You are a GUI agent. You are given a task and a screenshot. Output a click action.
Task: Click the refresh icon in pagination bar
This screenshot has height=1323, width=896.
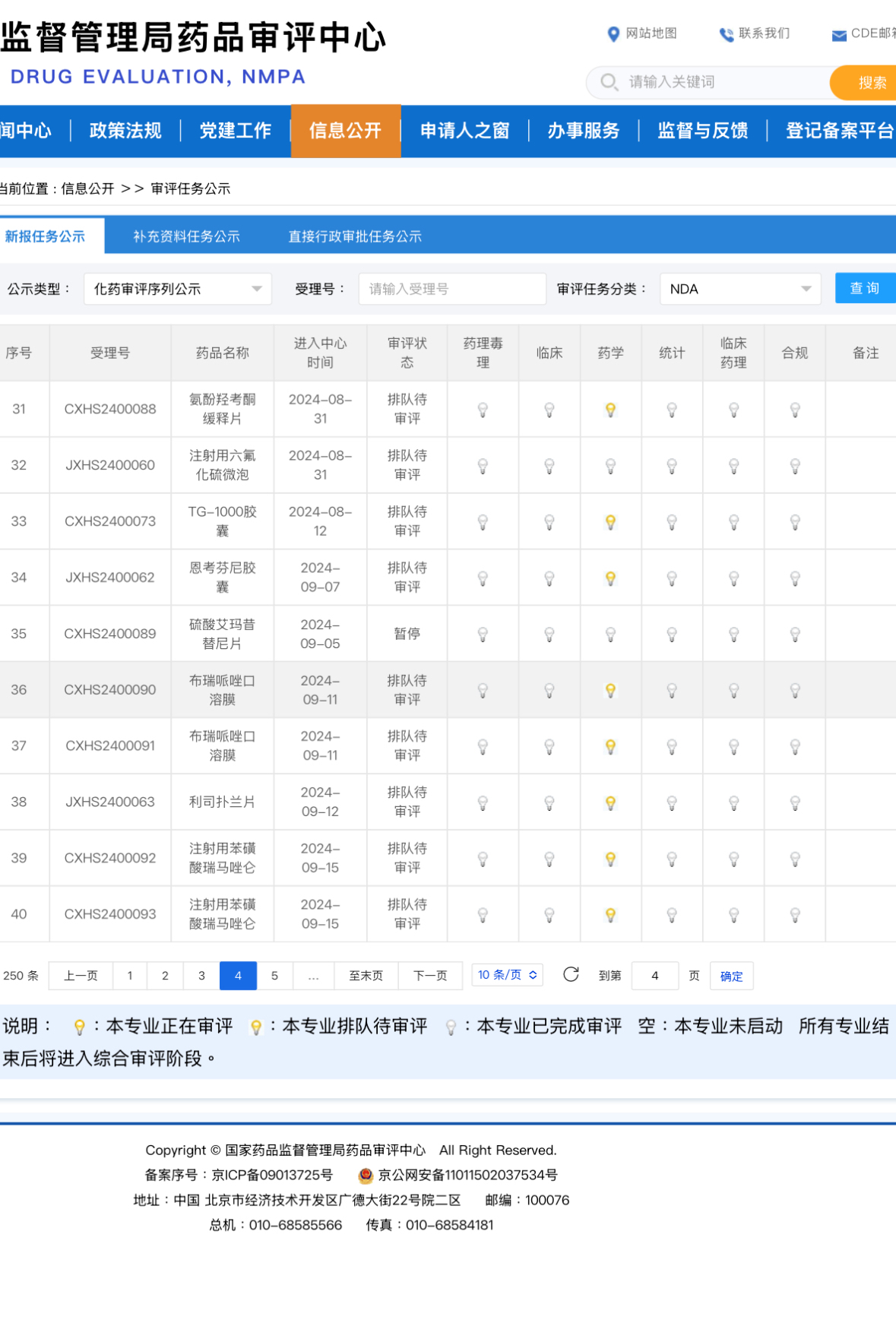[x=571, y=974]
